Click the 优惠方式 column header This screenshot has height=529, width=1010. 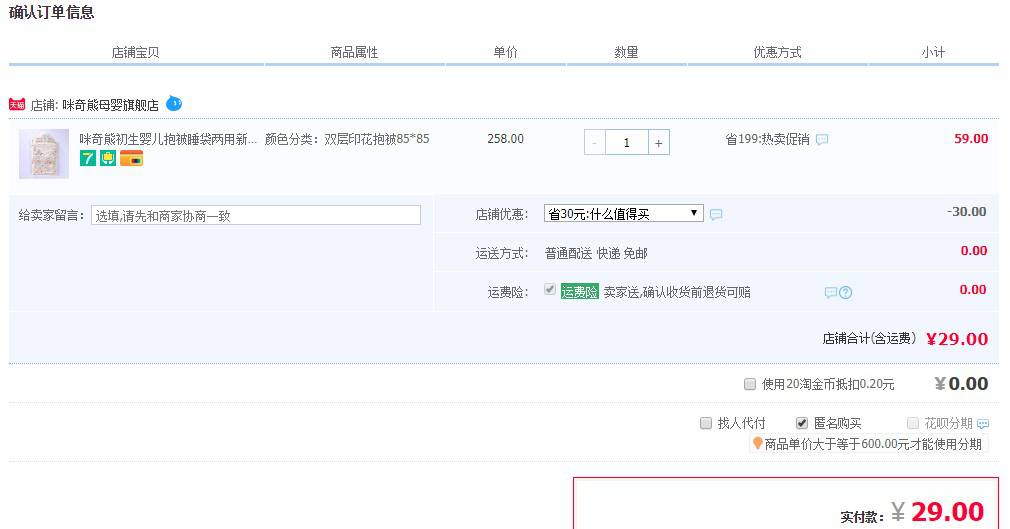[x=777, y=52]
